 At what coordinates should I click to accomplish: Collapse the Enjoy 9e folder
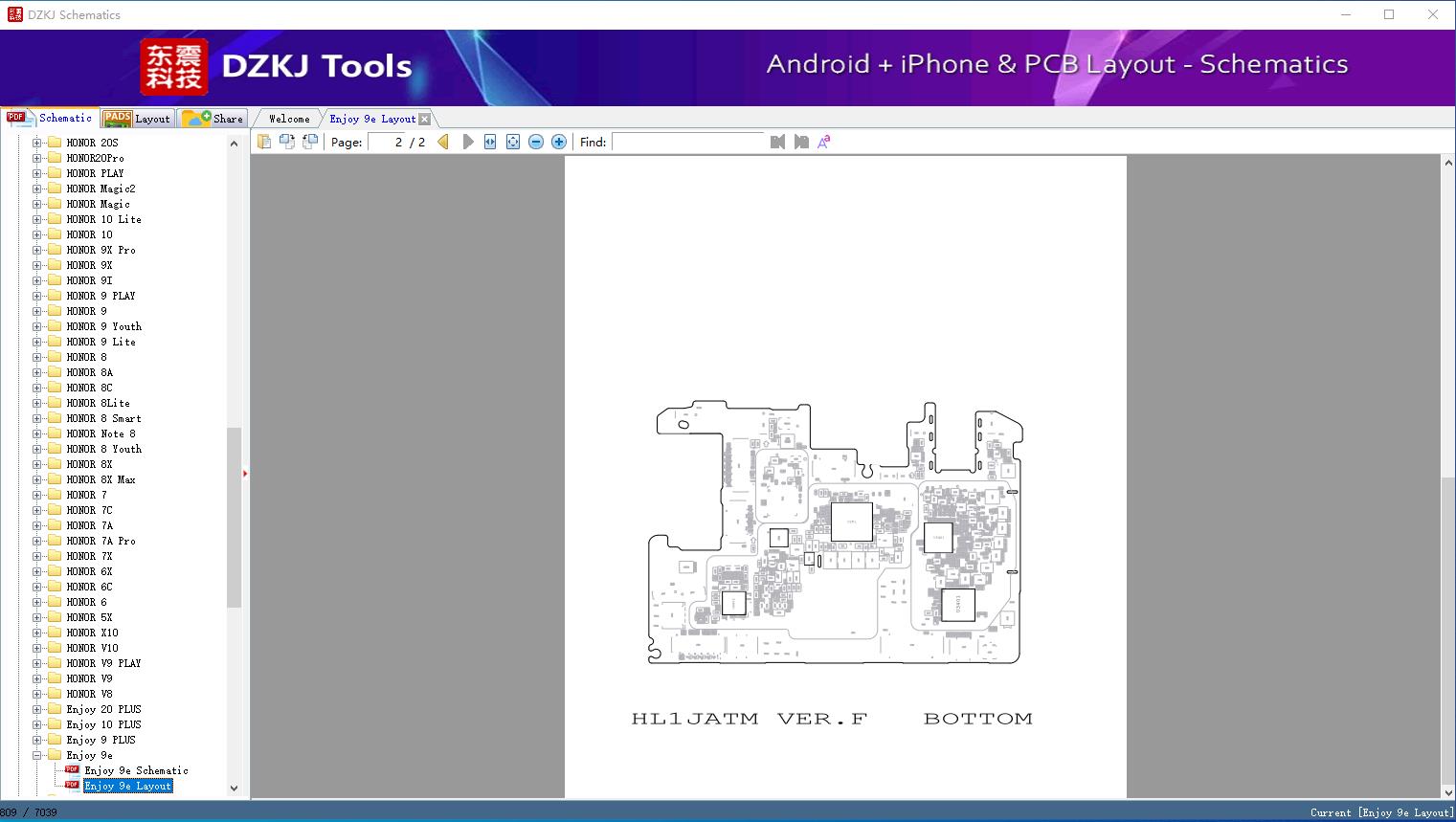coord(37,755)
